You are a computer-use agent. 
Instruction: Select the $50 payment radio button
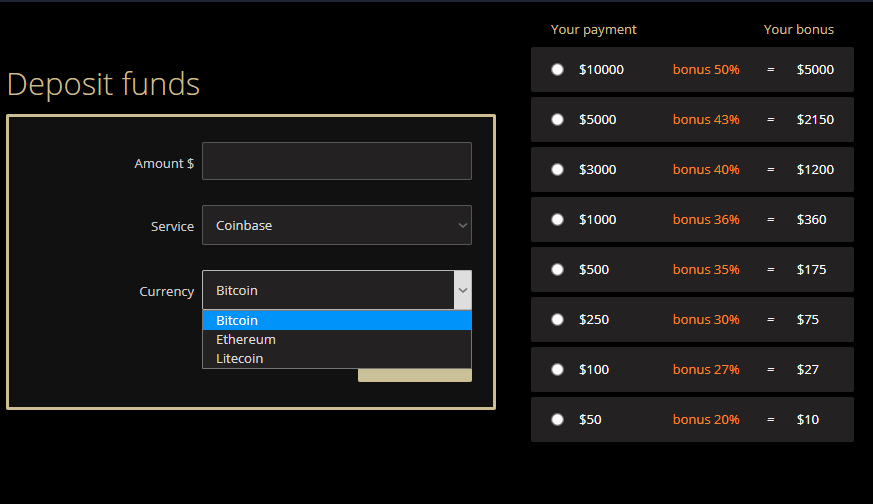557,420
